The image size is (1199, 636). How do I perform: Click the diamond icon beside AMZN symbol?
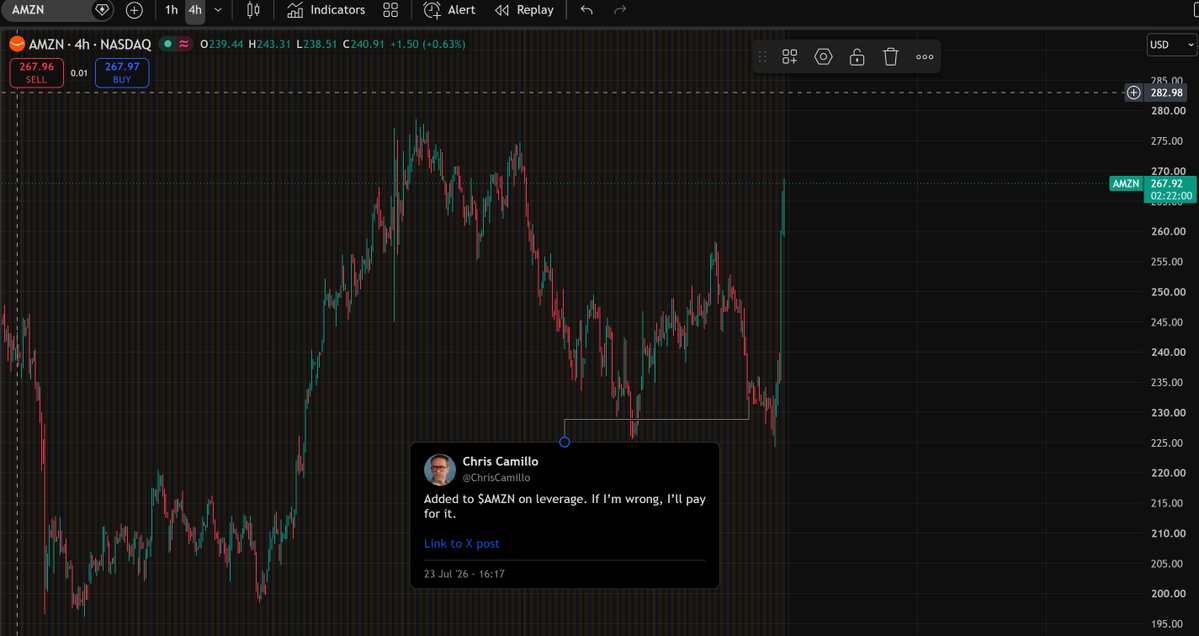pyautogui.click(x=102, y=10)
